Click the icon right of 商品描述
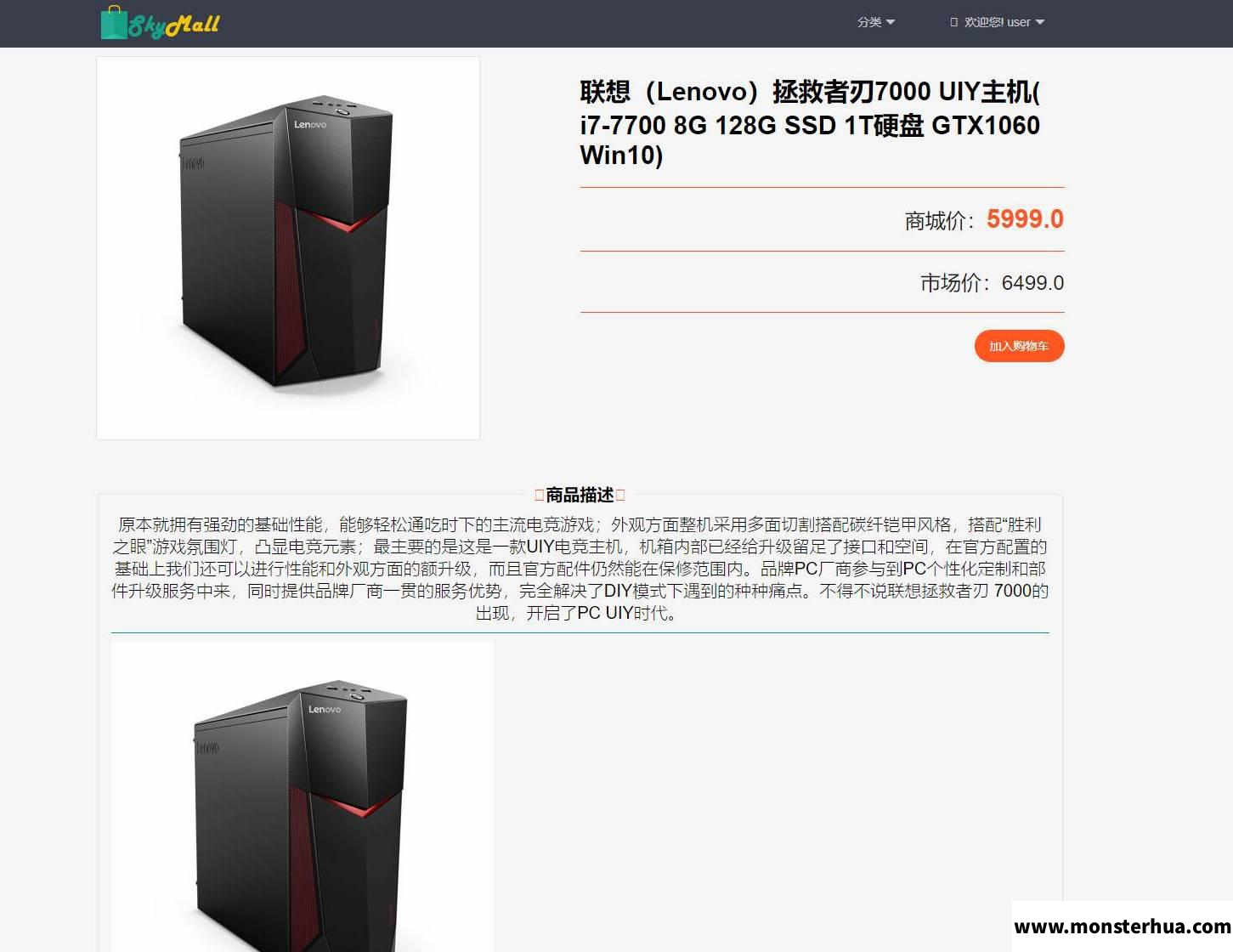Image resolution: width=1233 pixels, height=952 pixels. (x=620, y=495)
